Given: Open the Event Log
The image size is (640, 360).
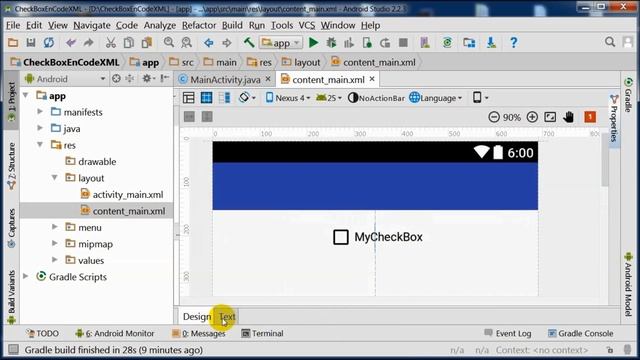Looking at the screenshot, I should click(507, 333).
